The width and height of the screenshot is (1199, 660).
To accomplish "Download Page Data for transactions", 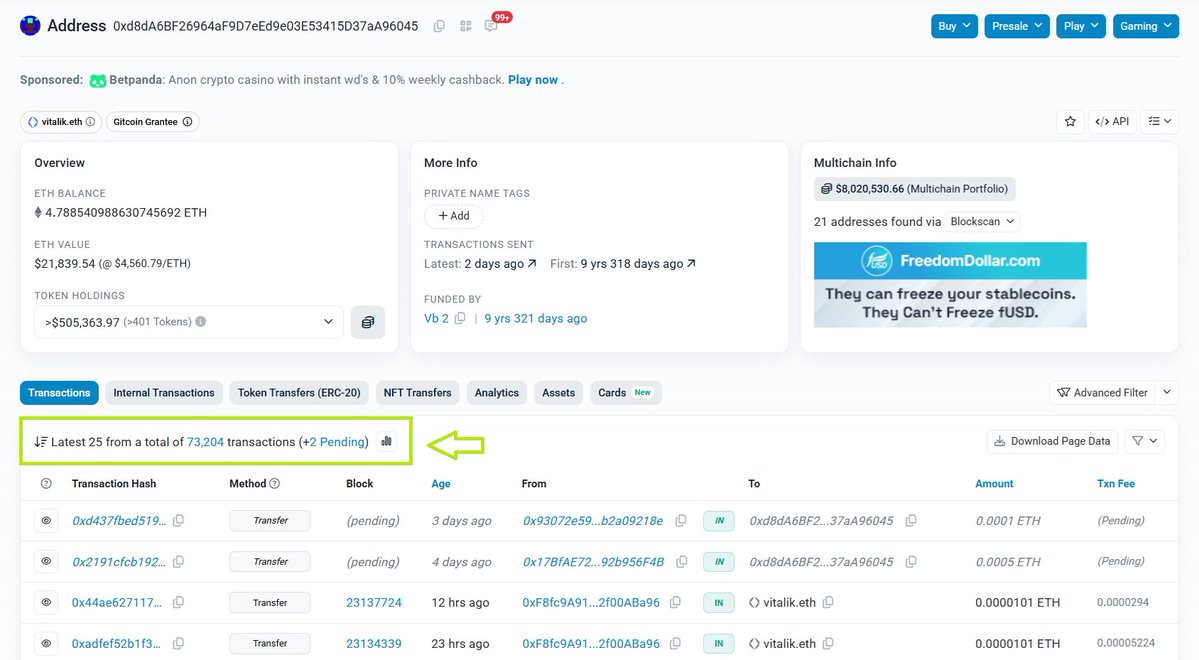I will [x=1051, y=440].
